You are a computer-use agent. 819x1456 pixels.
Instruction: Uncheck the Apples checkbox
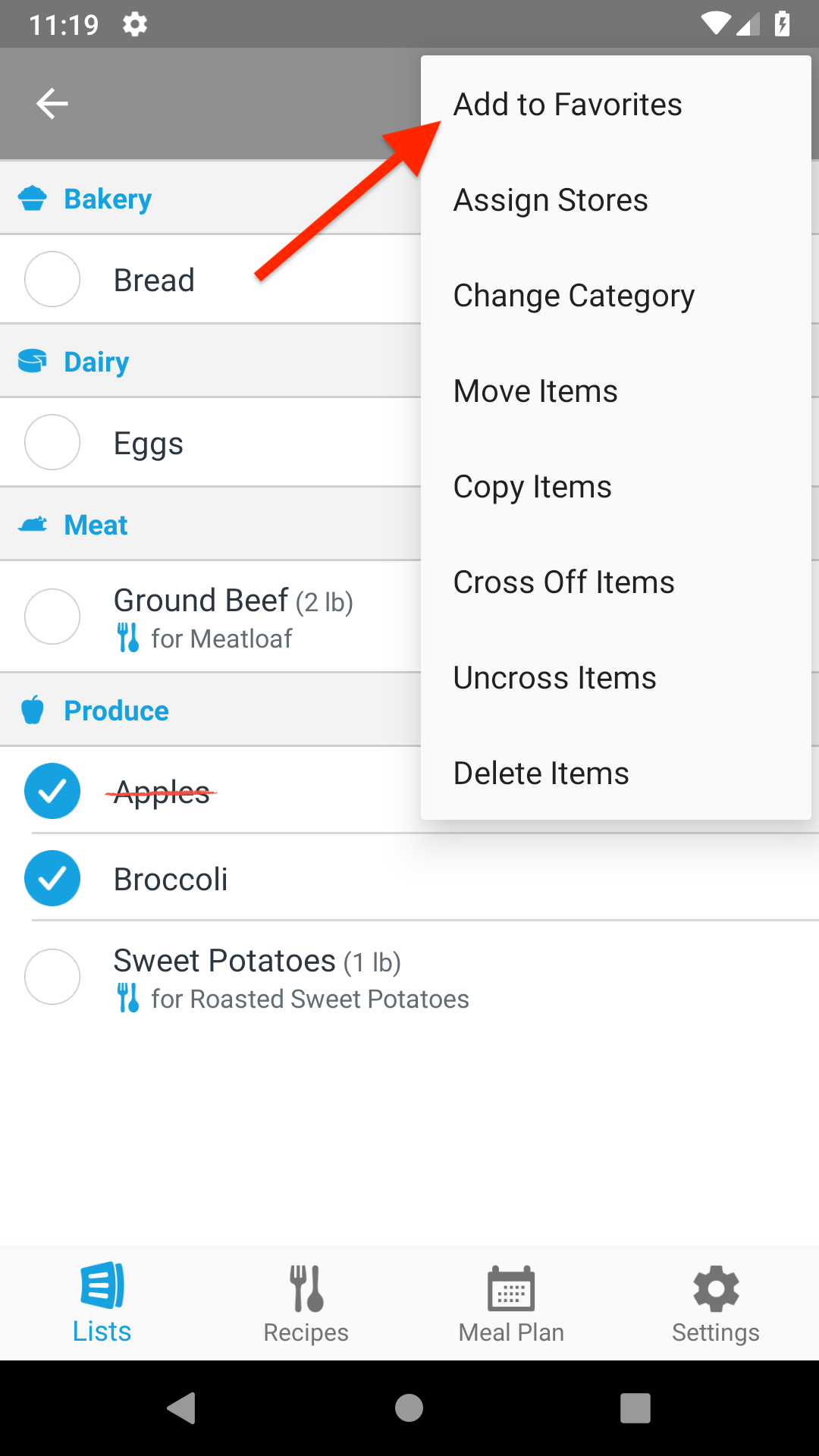click(52, 791)
